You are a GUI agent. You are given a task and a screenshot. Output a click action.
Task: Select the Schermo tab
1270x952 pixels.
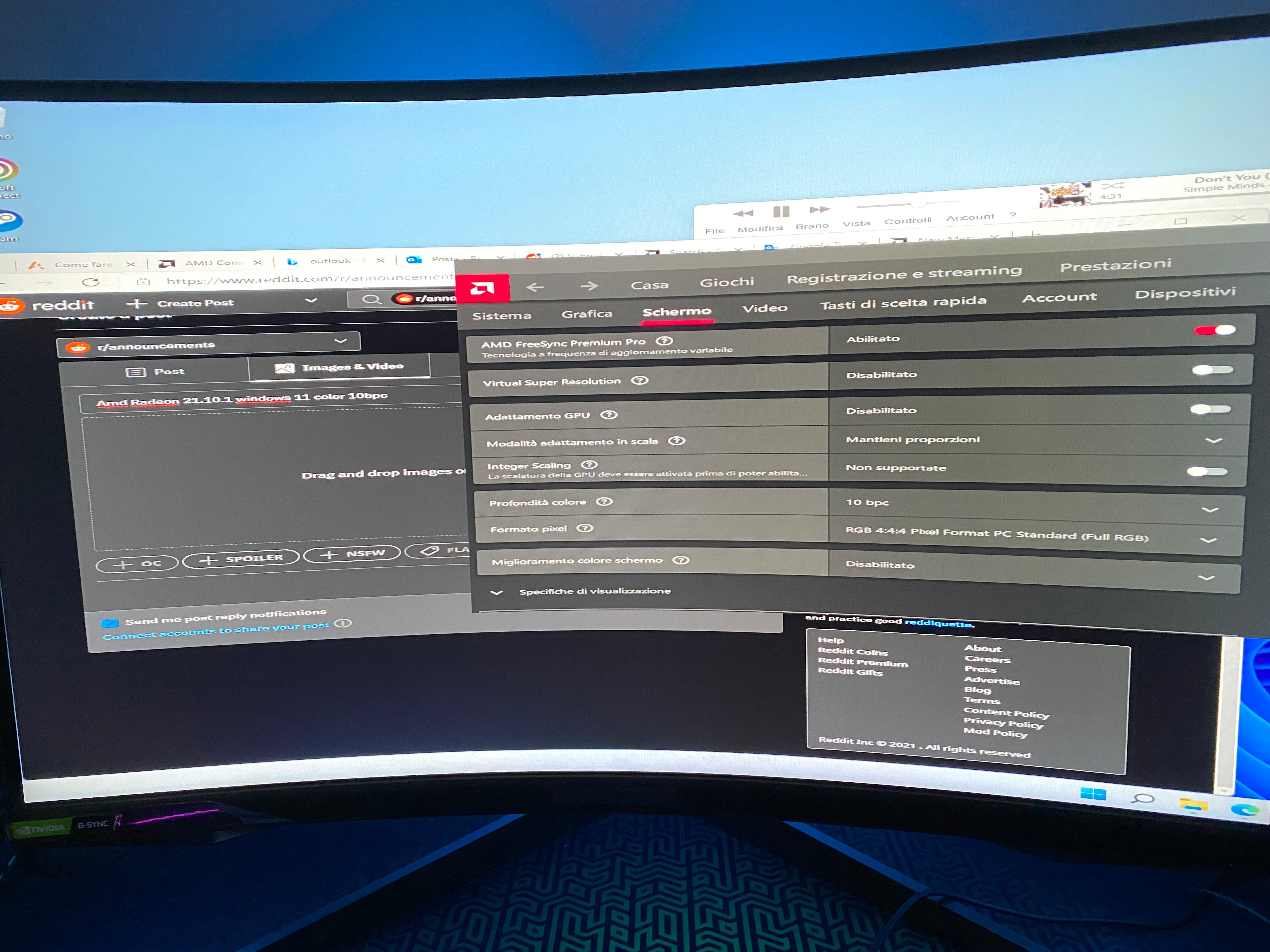point(677,312)
